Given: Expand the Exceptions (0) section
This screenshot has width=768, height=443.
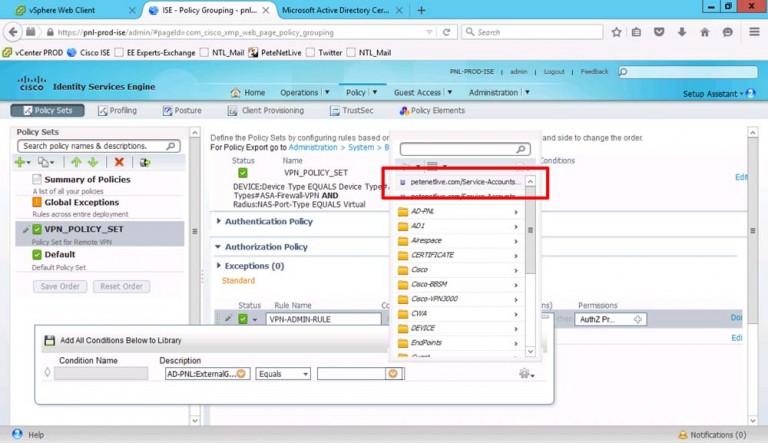Looking at the screenshot, I should 218,265.
